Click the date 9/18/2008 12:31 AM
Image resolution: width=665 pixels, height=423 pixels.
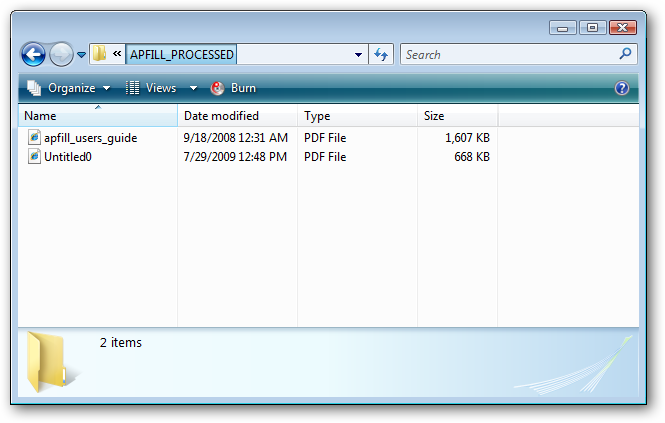235,138
